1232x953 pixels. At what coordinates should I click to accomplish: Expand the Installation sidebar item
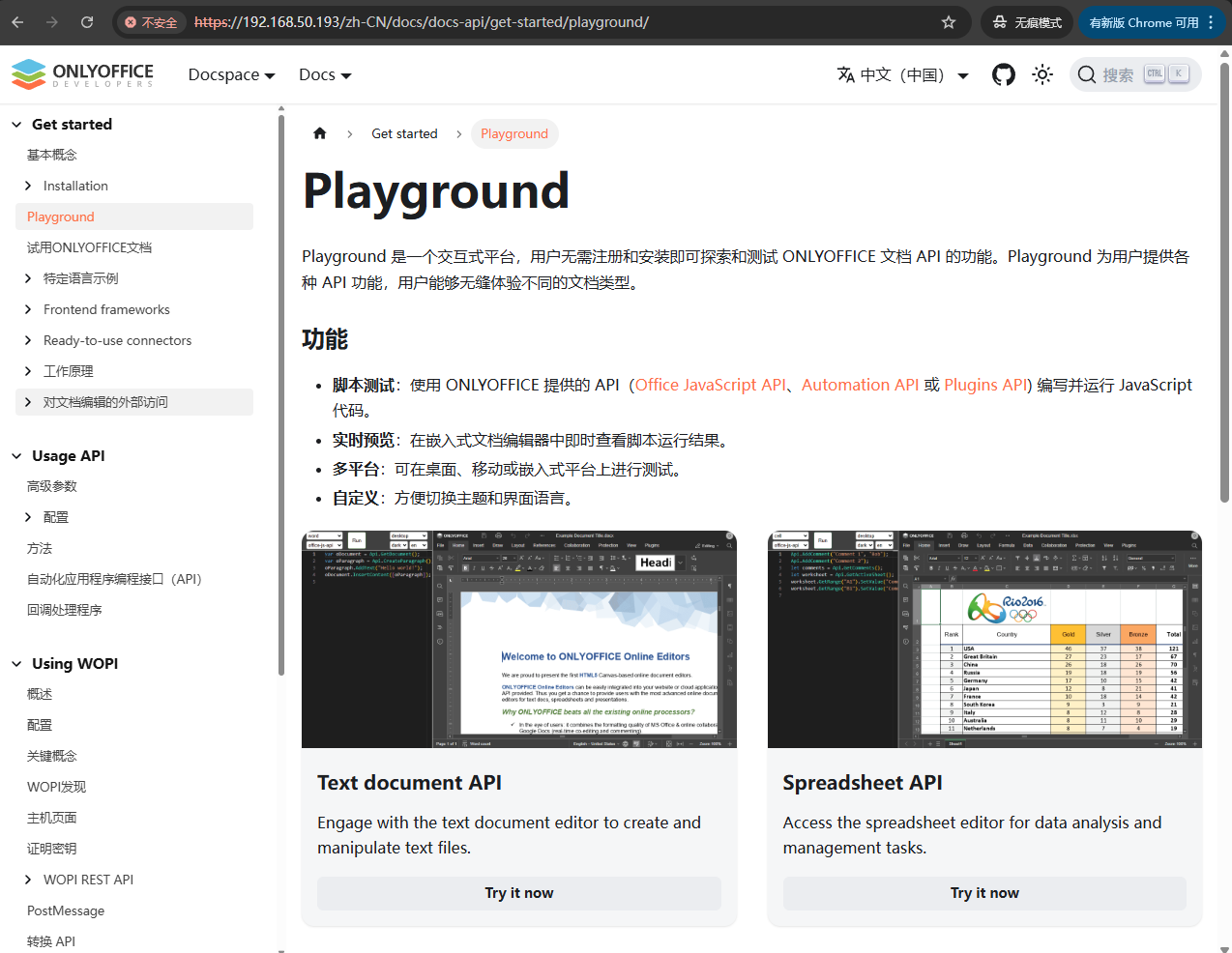(x=28, y=186)
